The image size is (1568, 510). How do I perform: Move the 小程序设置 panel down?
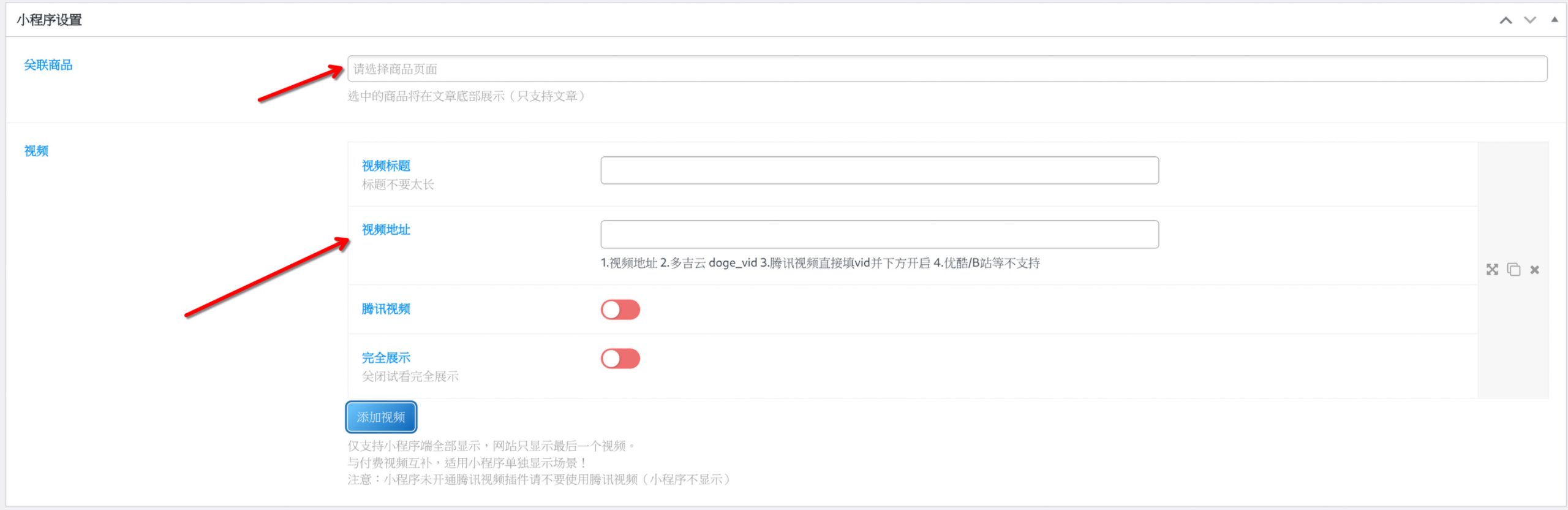(x=1530, y=20)
